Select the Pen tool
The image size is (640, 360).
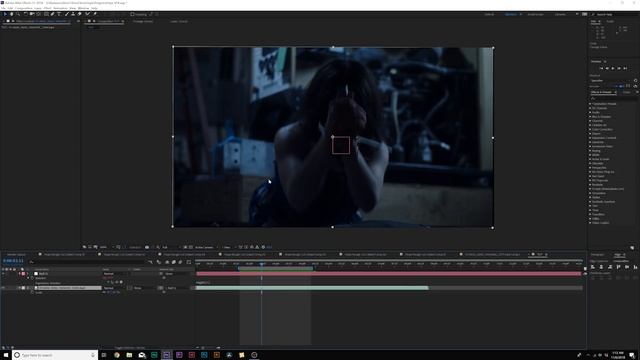point(53,14)
